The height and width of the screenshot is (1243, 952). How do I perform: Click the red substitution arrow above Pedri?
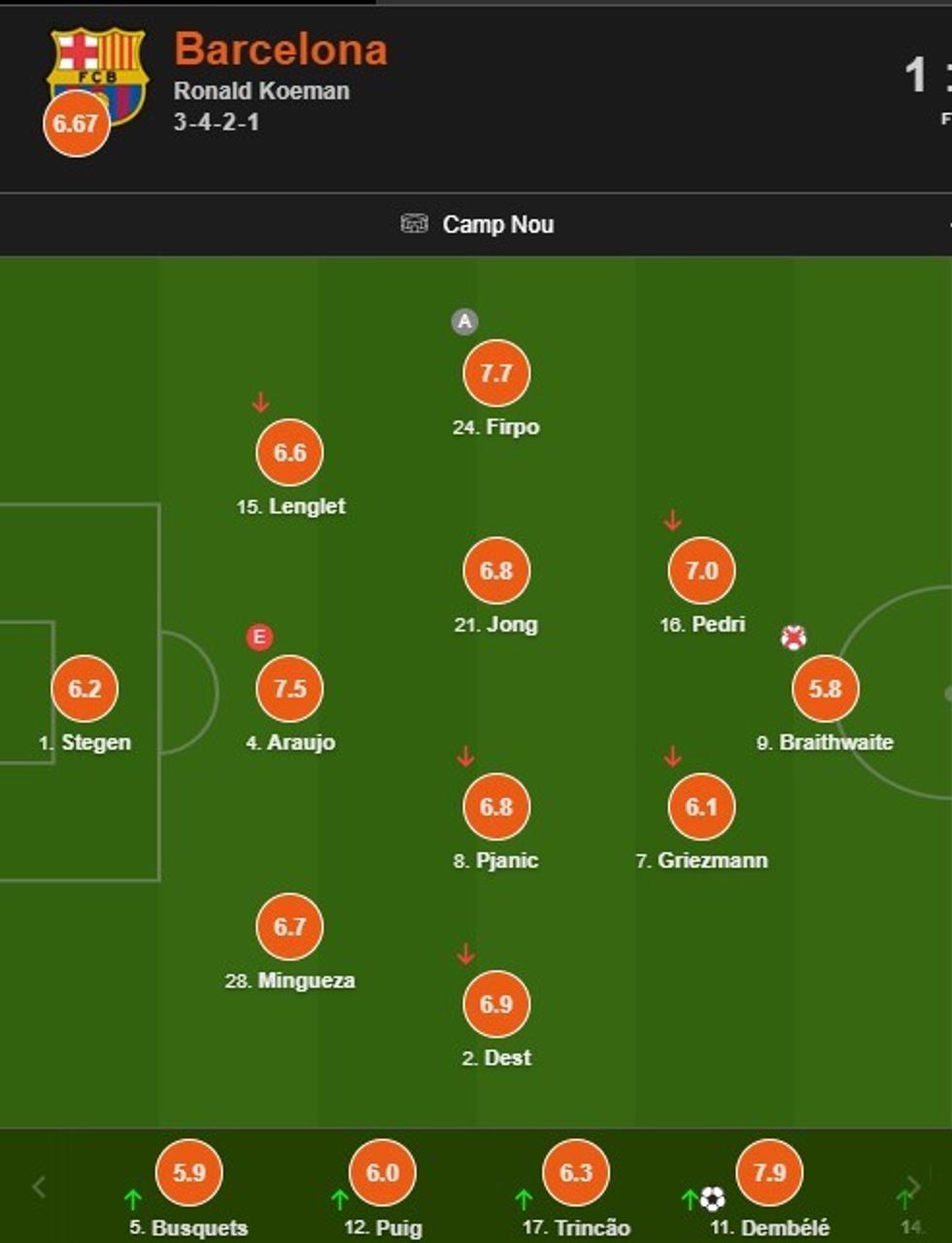(x=672, y=520)
